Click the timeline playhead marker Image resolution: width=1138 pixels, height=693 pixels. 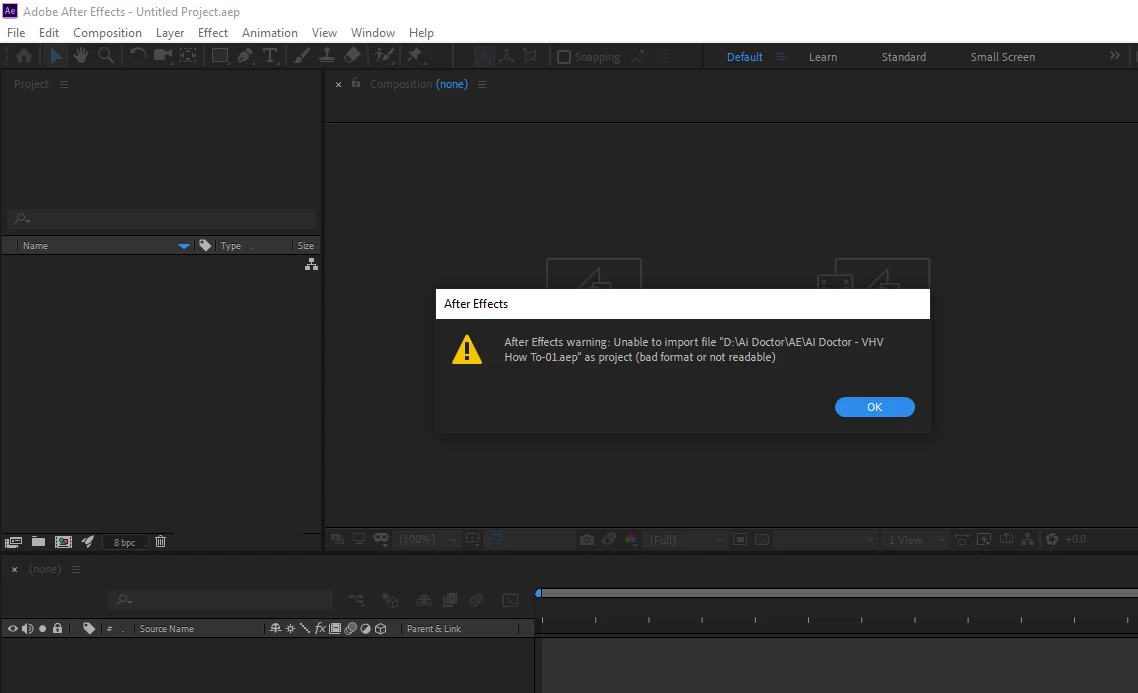539,594
